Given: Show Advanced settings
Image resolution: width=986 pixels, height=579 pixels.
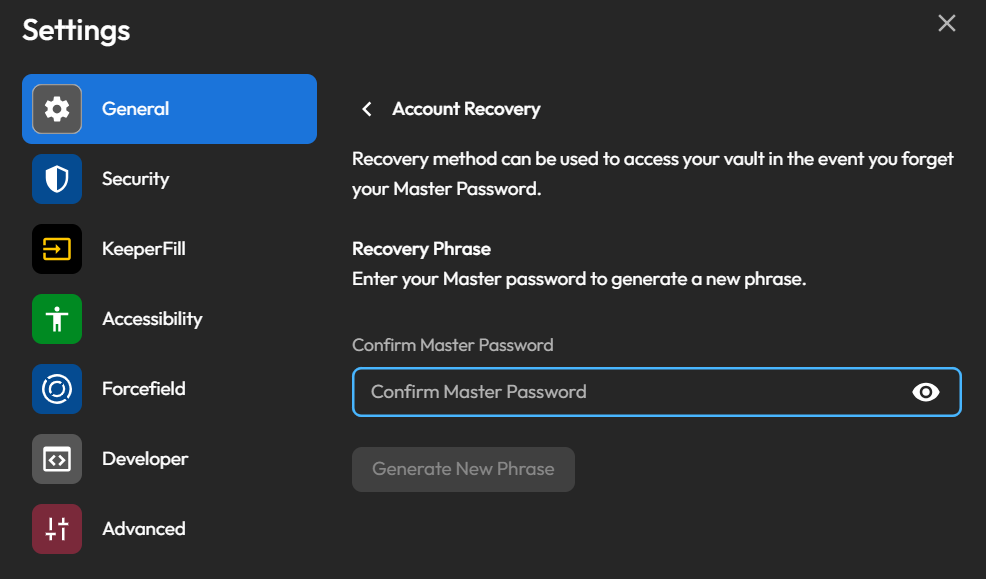Looking at the screenshot, I should point(169,529).
